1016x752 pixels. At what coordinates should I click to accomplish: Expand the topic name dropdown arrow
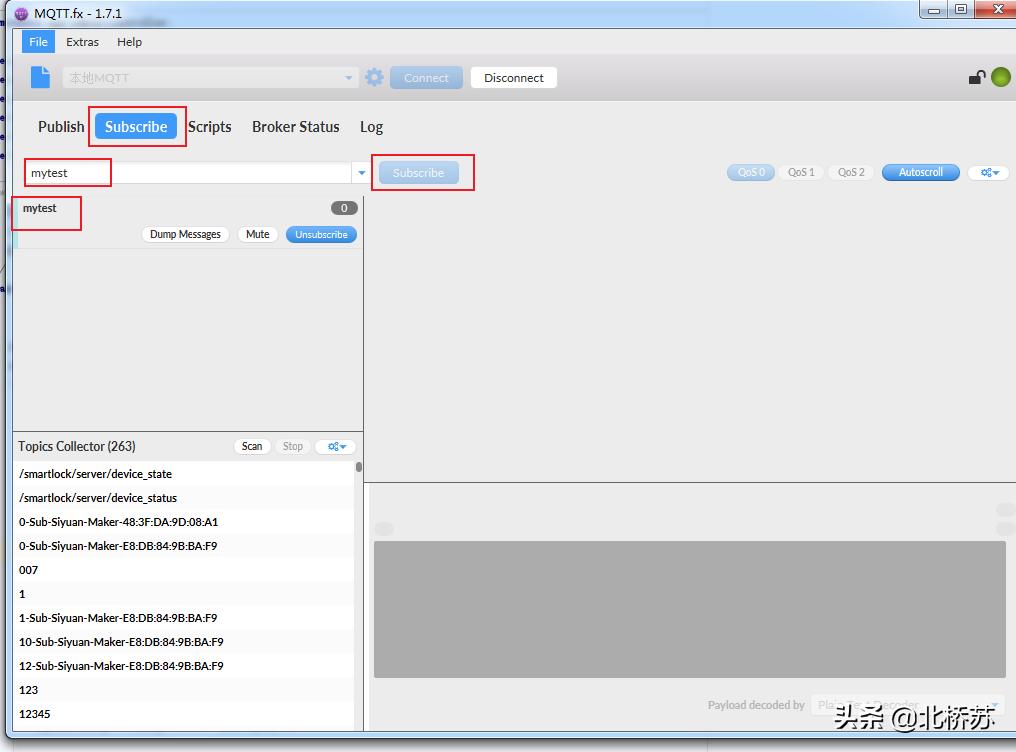pos(362,173)
